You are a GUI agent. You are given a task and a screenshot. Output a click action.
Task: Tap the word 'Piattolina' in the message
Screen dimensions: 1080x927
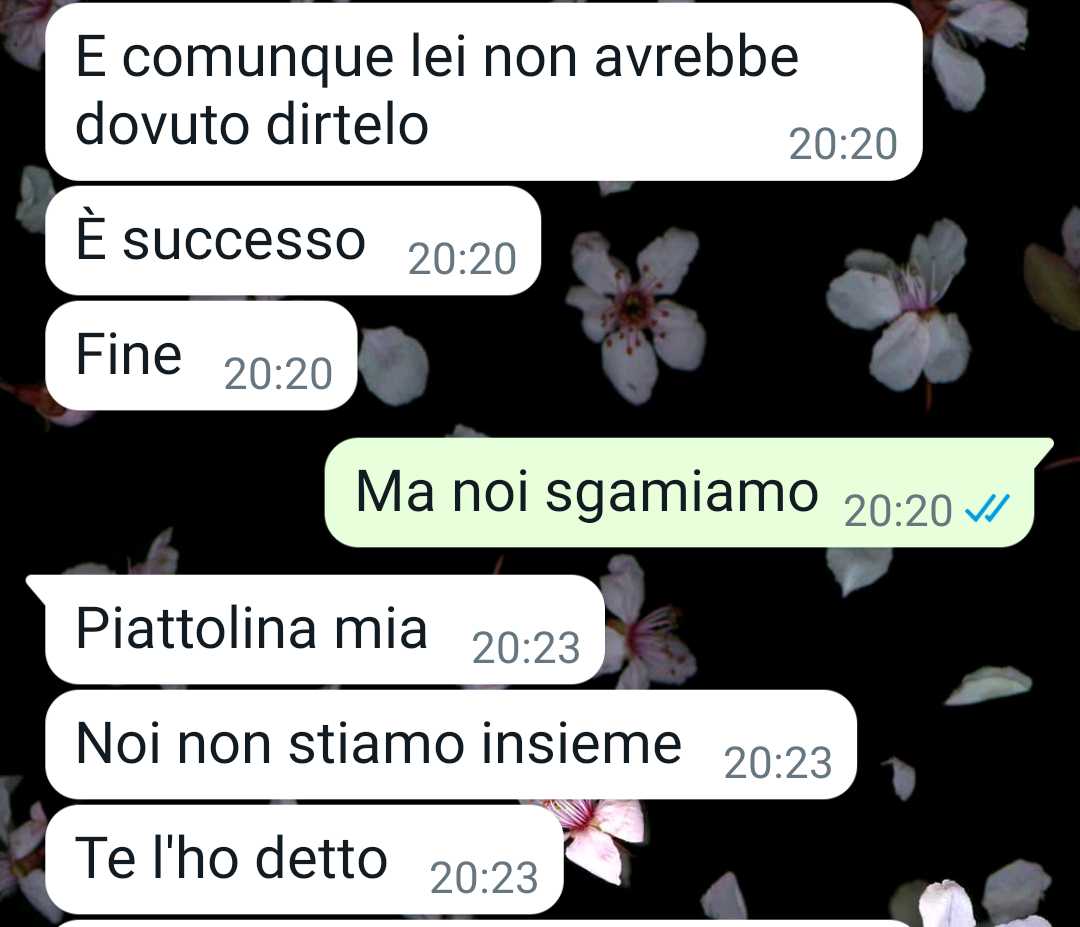pyautogui.click(x=196, y=628)
